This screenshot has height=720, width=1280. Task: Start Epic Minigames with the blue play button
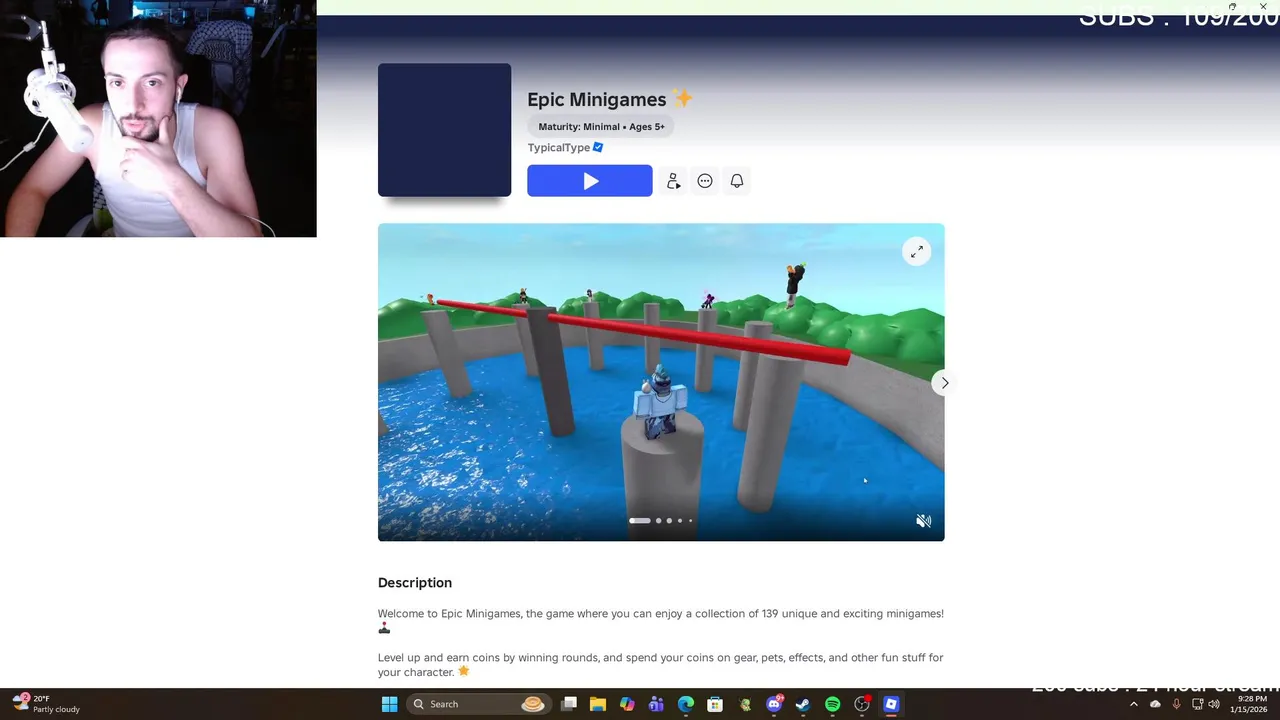589,181
